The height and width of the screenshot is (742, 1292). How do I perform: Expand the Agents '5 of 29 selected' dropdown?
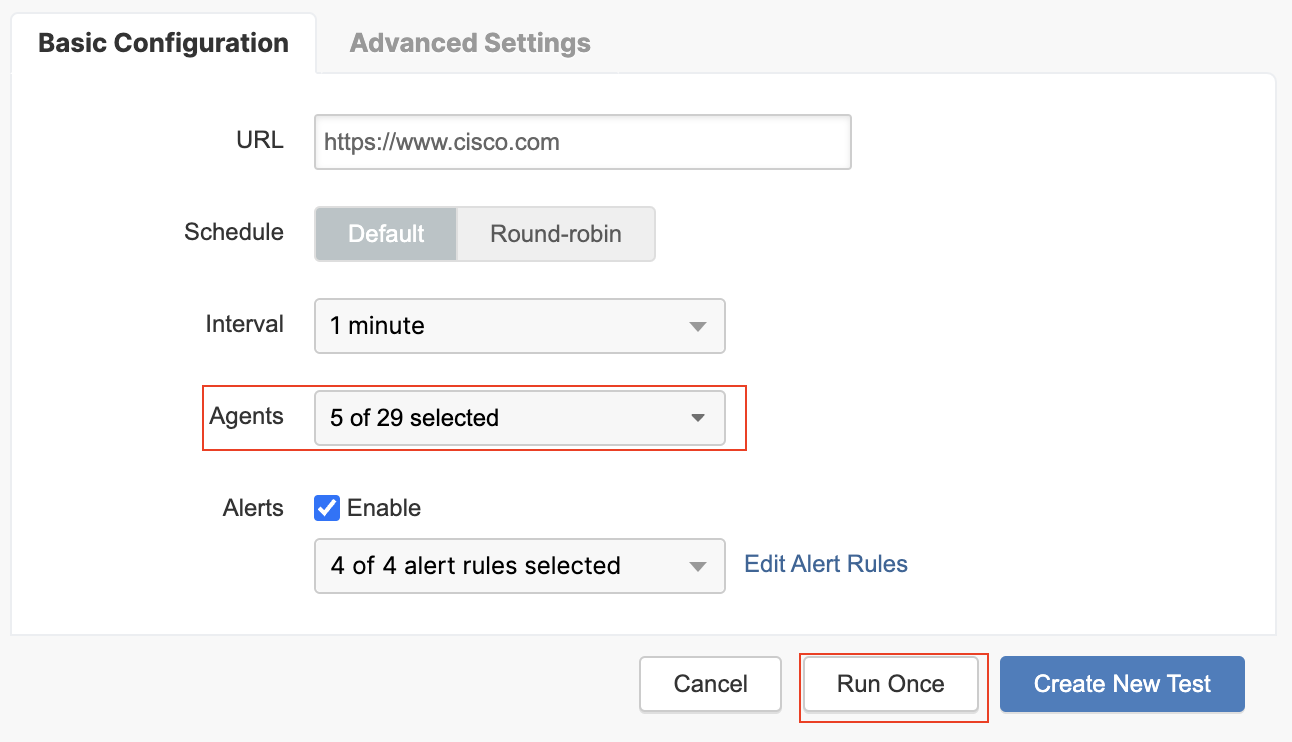519,418
